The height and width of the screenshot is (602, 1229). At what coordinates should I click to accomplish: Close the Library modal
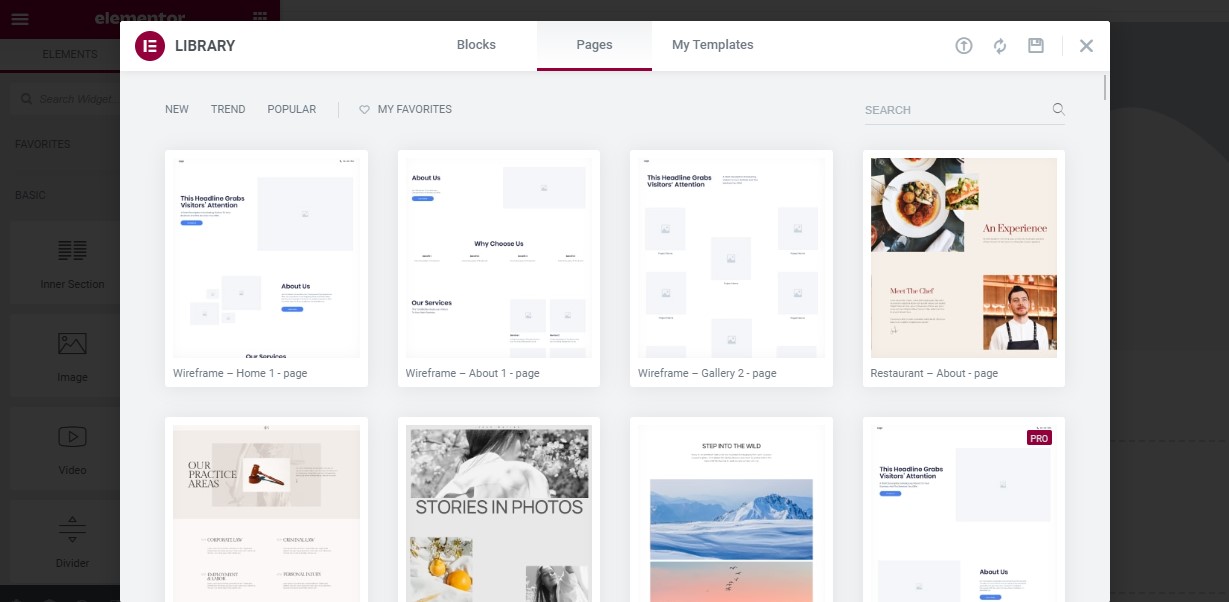click(x=1087, y=46)
